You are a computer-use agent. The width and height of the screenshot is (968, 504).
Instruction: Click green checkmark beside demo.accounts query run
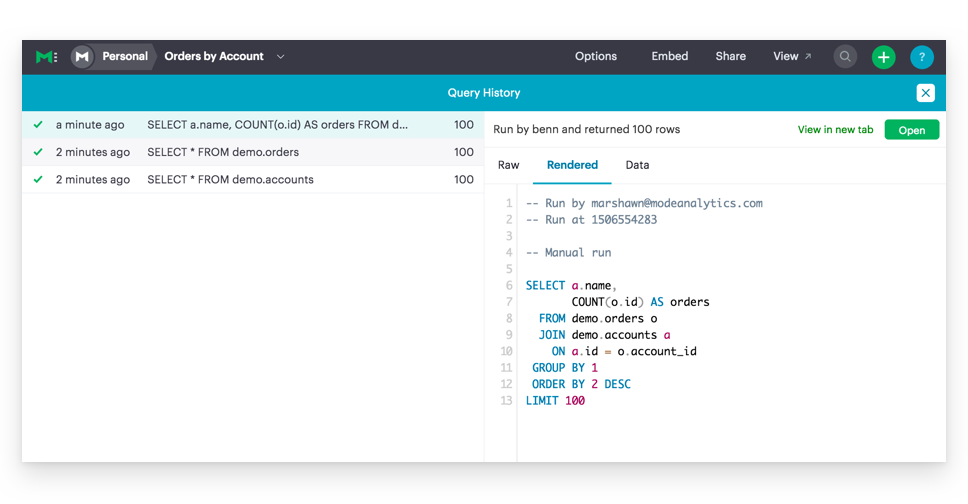(38, 179)
